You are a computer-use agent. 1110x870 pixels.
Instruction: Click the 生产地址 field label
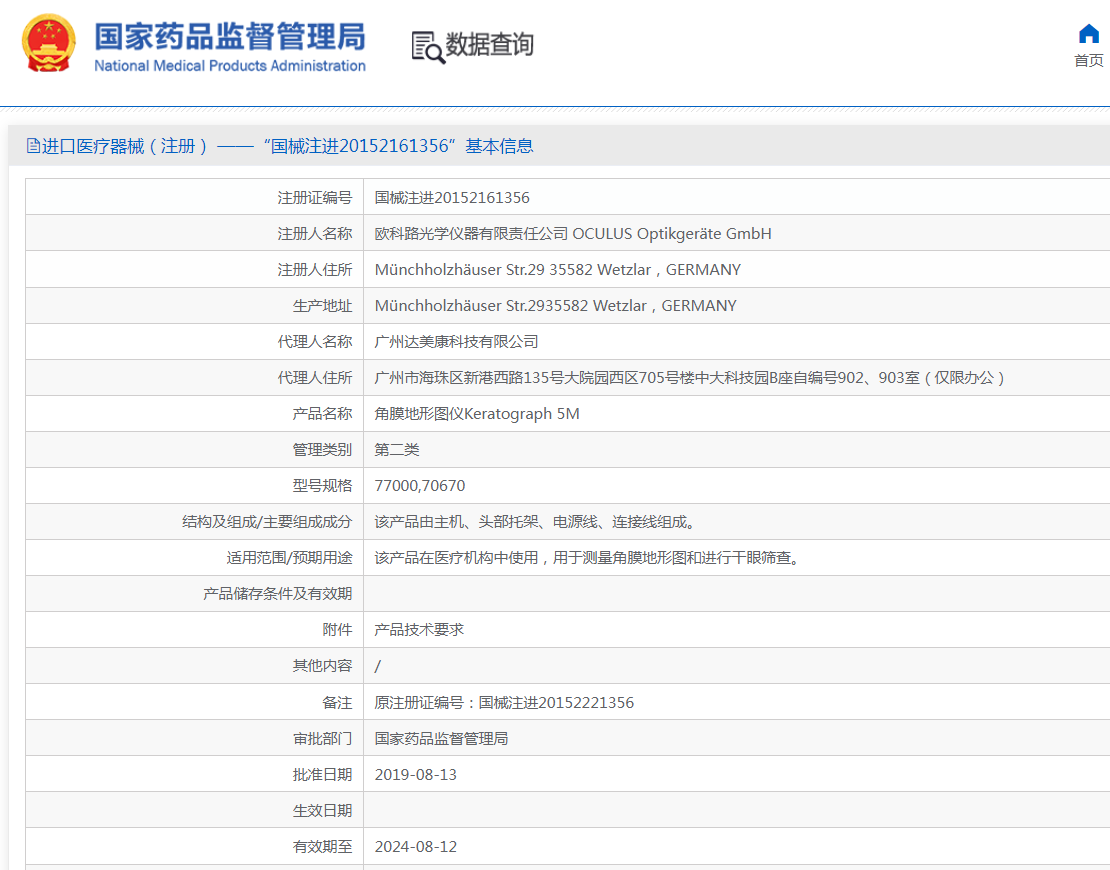(322, 307)
